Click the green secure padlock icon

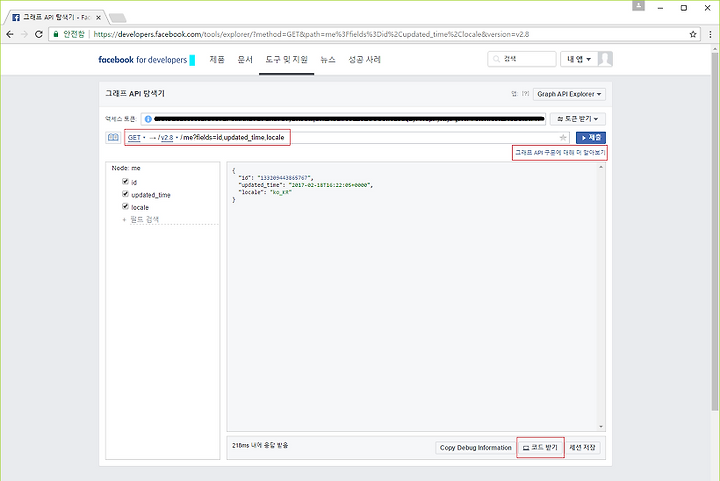pyautogui.click(x=56, y=34)
